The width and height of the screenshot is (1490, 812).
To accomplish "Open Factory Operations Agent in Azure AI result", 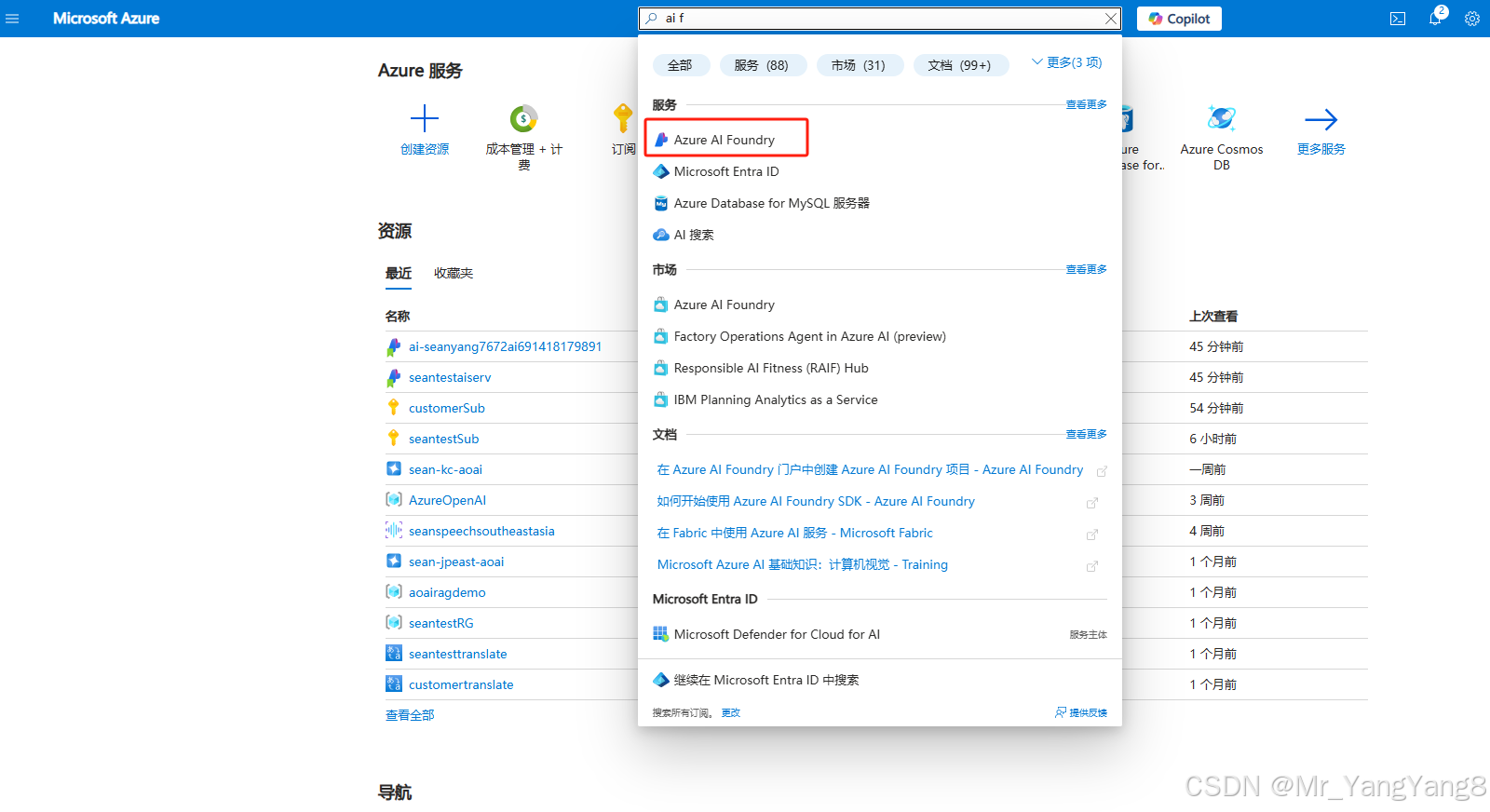I will (x=809, y=336).
